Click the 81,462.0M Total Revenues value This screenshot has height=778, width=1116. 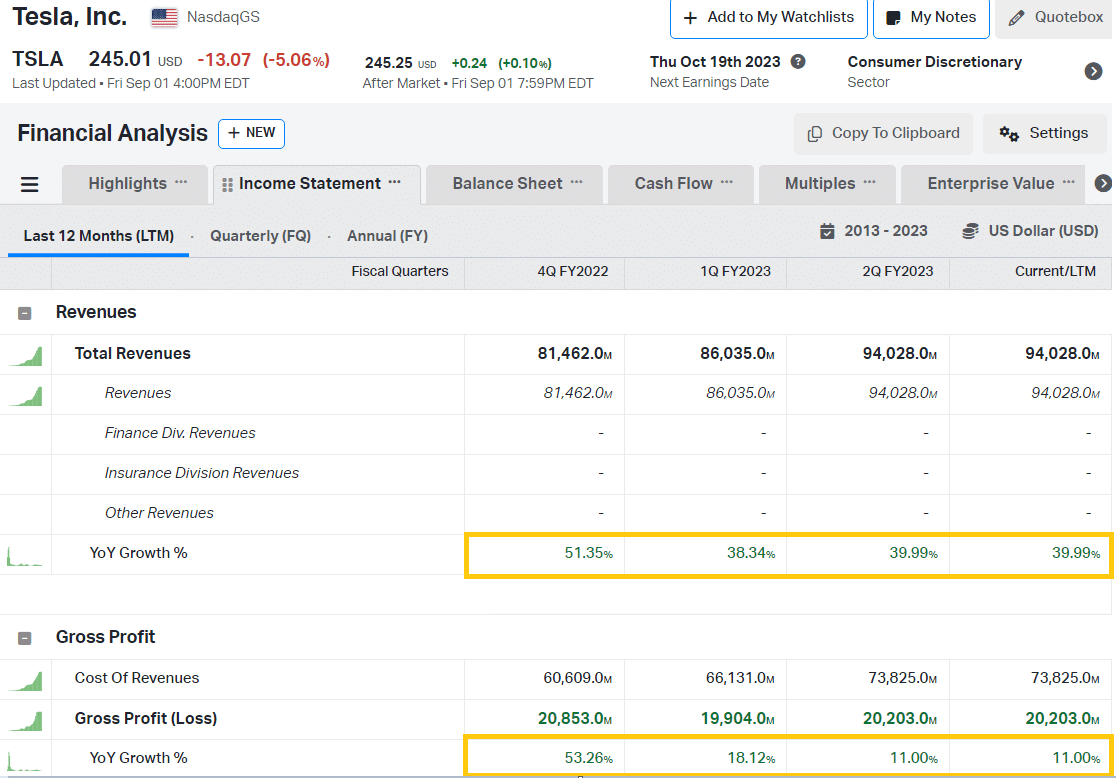point(575,354)
